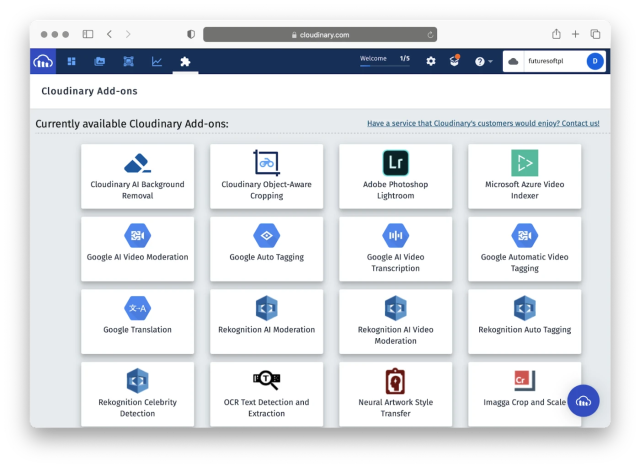This screenshot has width=640, height=467.
Task: Select Neural Artwork Style Transfer text
Action: pos(396,408)
